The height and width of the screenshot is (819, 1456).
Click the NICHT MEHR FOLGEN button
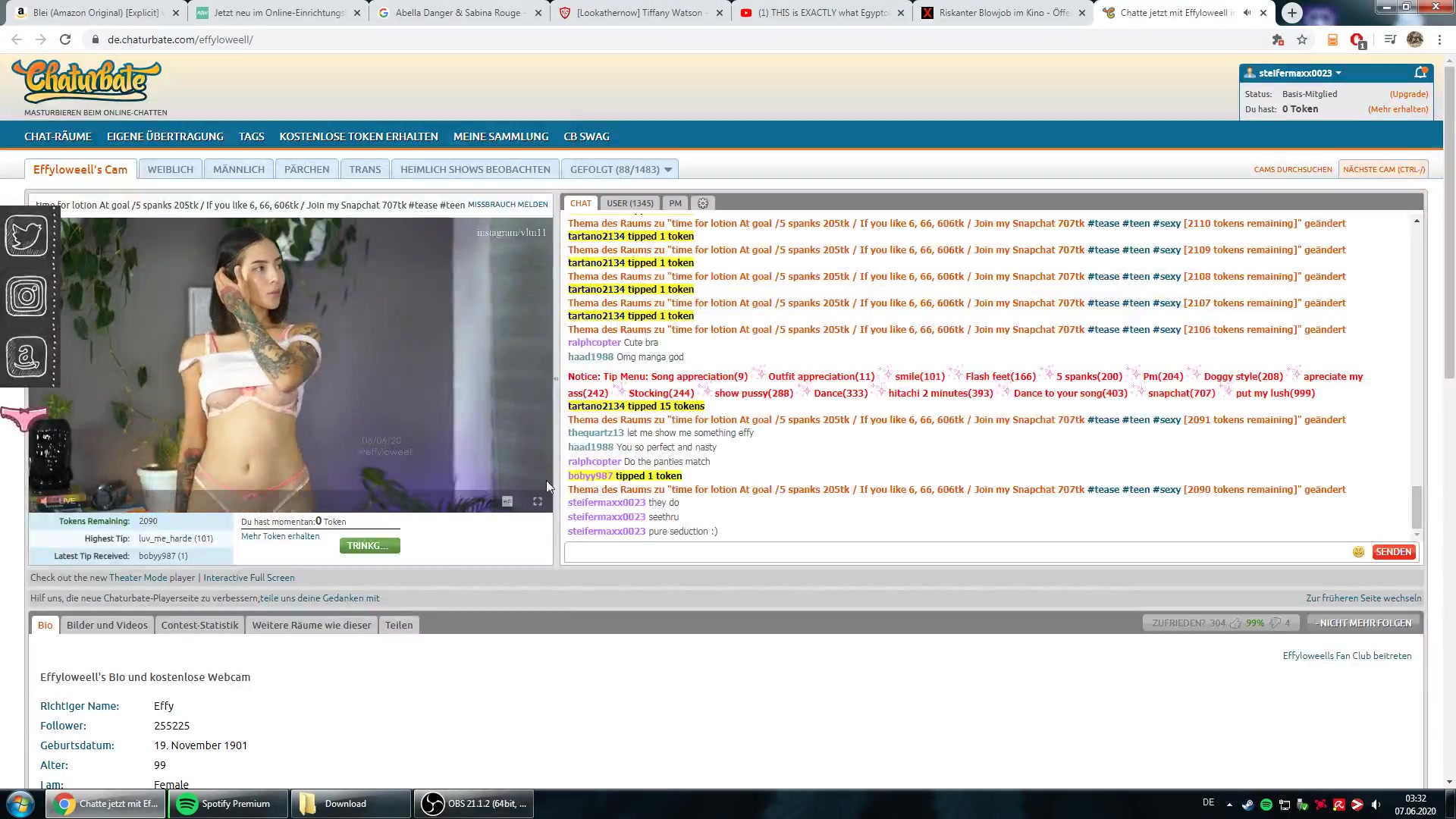point(1365,623)
